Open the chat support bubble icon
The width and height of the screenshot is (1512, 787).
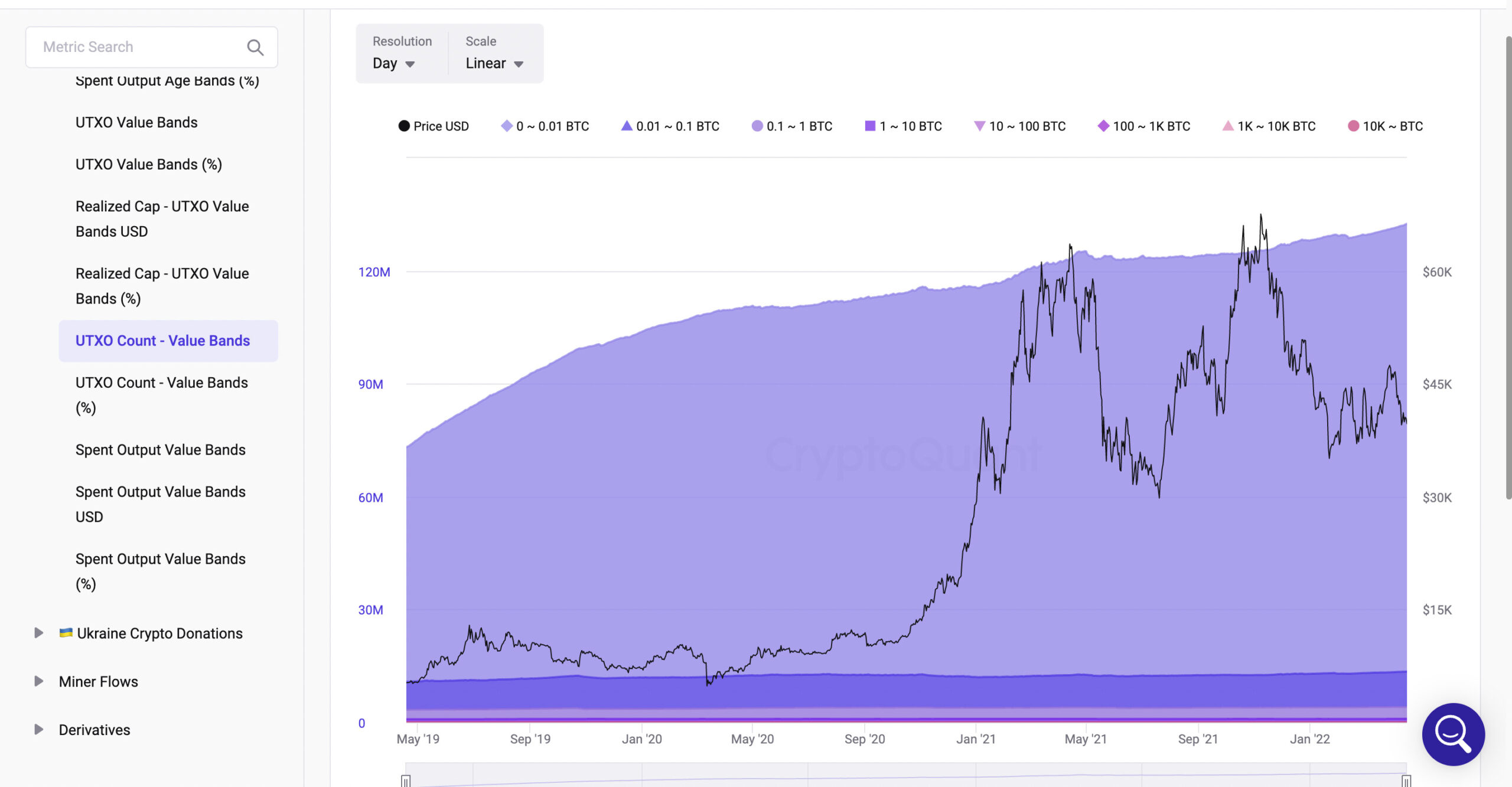pos(1453,734)
